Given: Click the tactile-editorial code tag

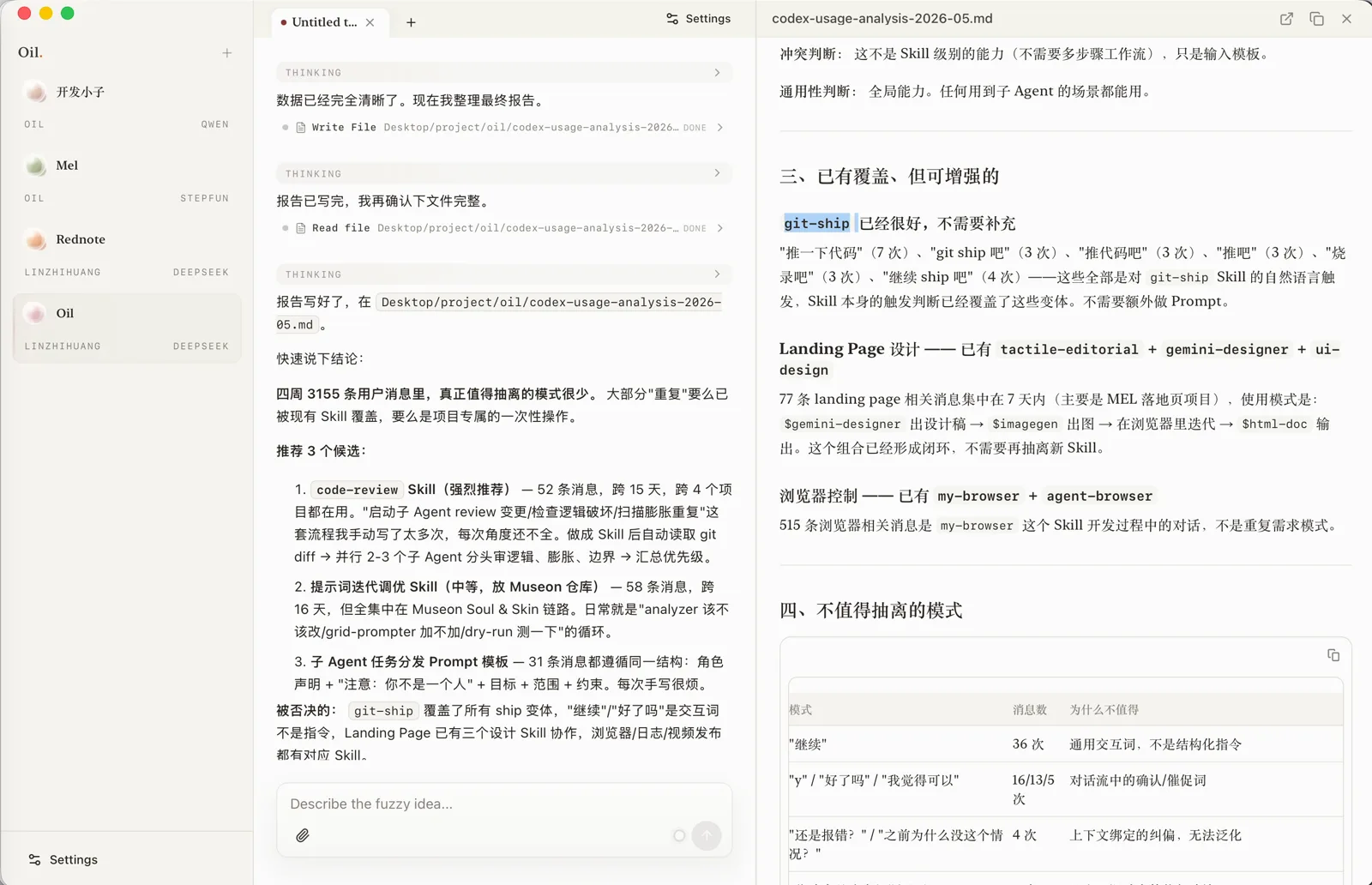Looking at the screenshot, I should [x=1069, y=349].
